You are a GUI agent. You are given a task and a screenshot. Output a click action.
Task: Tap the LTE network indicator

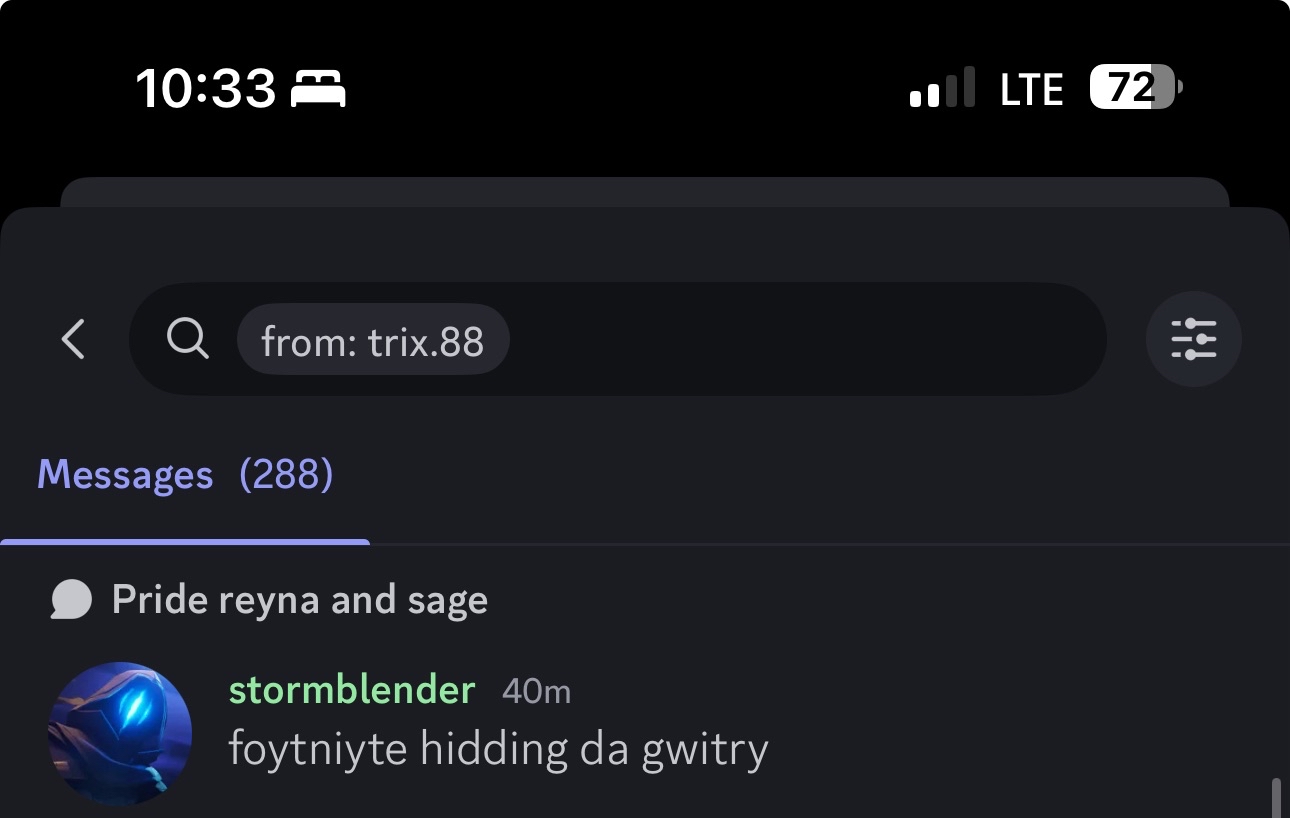click(1031, 90)
